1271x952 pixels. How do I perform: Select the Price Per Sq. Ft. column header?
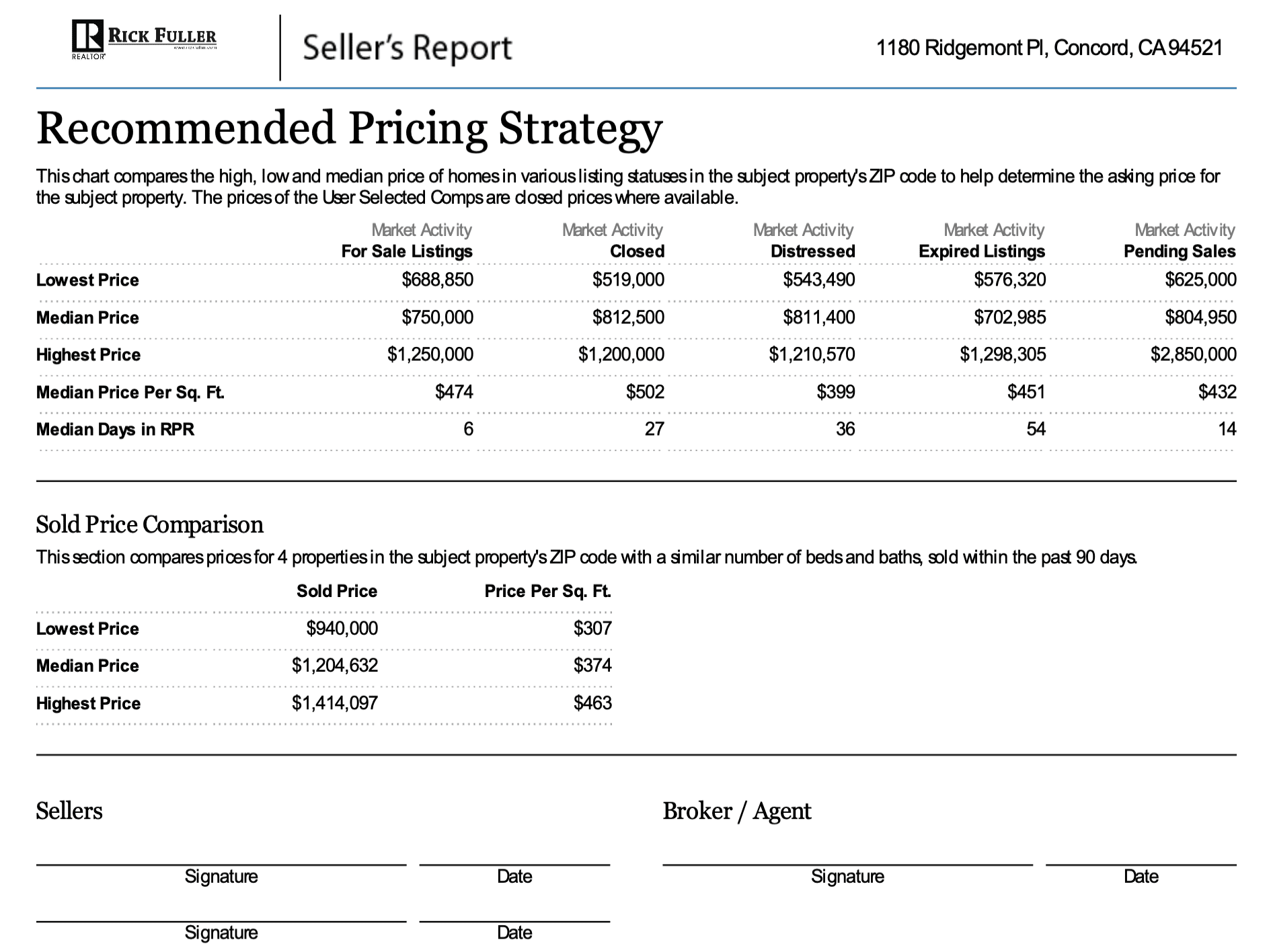click(547, 591)
